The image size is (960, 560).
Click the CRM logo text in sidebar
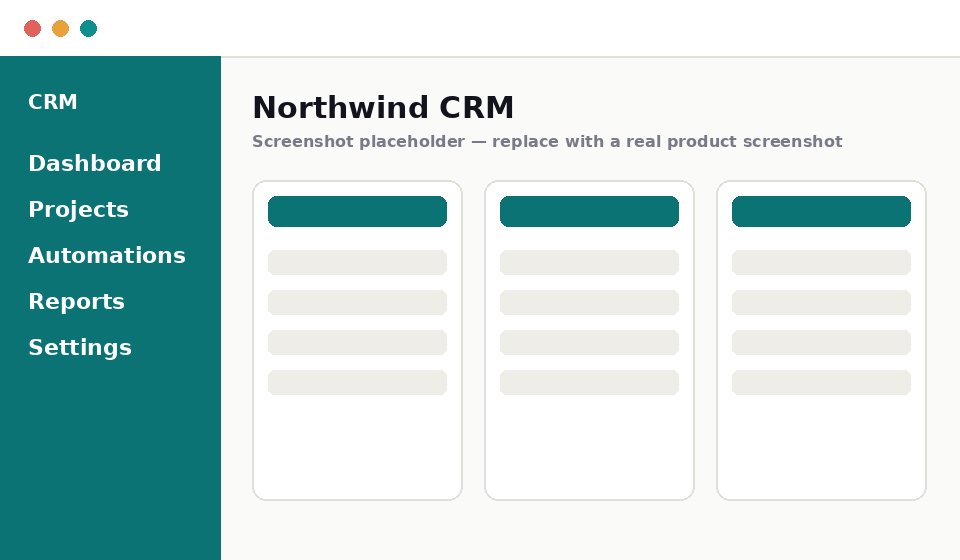53,102
